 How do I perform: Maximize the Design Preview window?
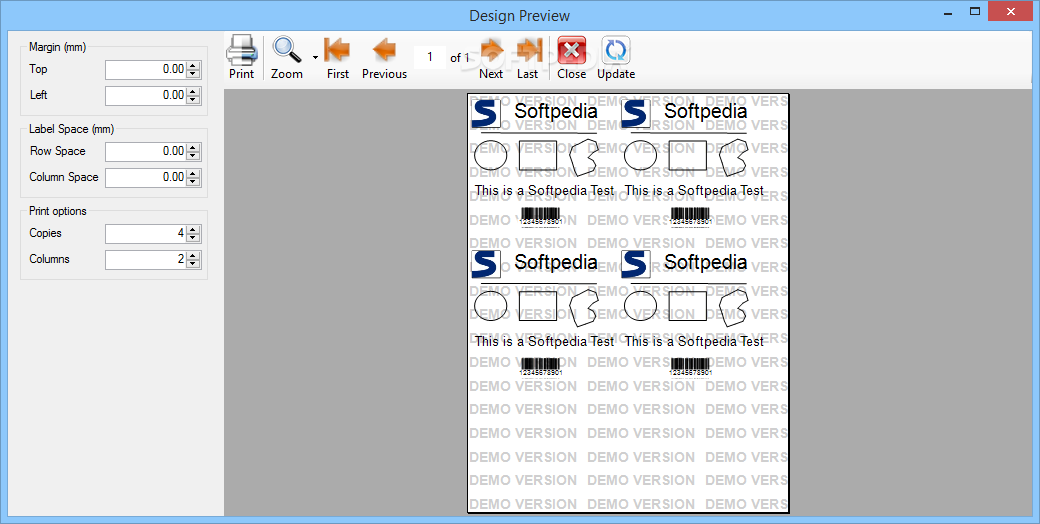point(974,11)
